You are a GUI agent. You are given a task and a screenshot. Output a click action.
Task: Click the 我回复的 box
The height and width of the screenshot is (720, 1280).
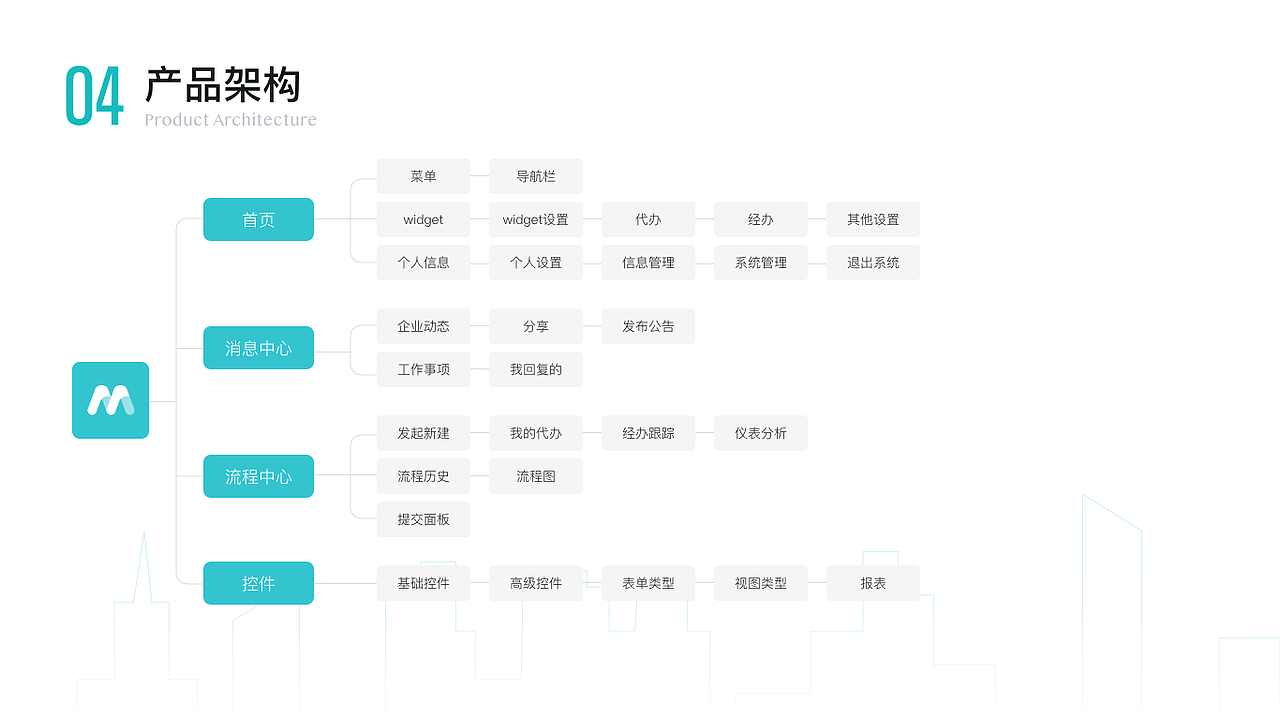click(x=535, y=369)
